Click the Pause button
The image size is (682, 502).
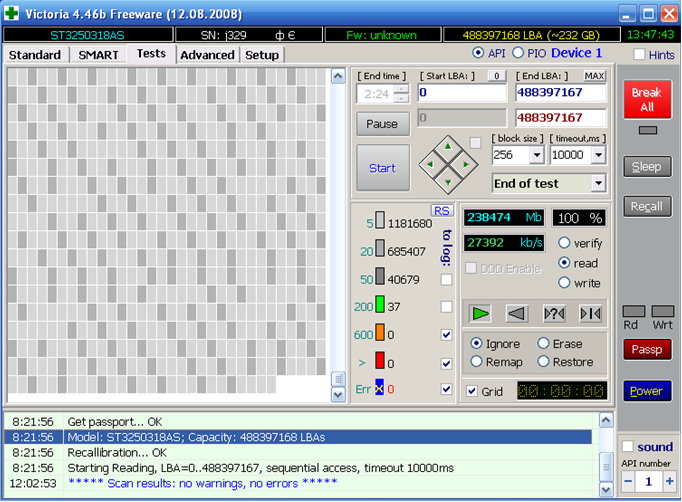(383, 124)
